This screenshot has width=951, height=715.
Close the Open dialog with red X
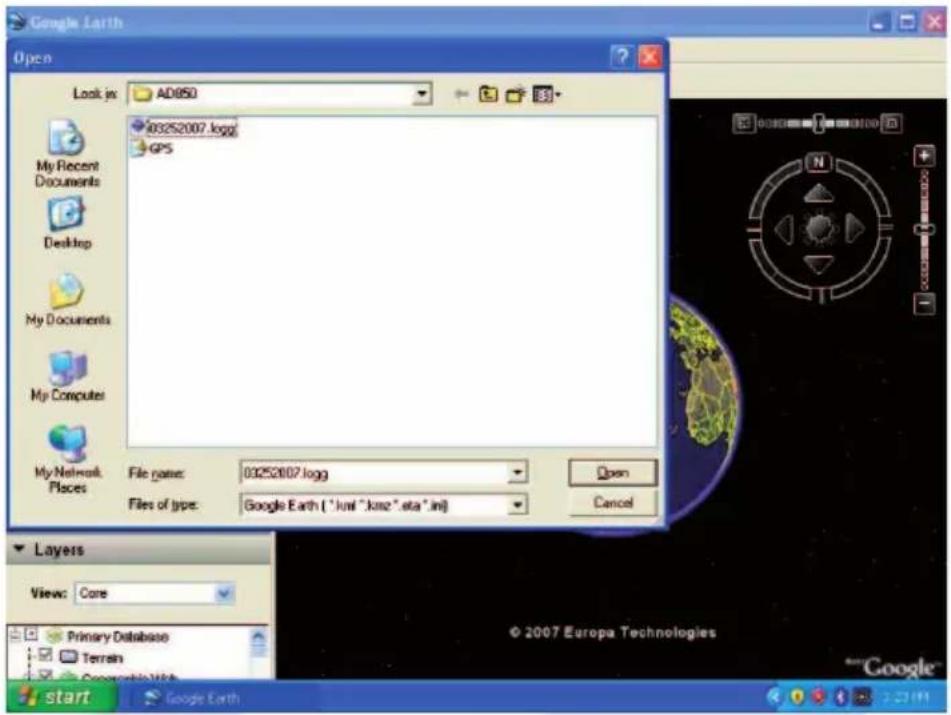(650, 57)
